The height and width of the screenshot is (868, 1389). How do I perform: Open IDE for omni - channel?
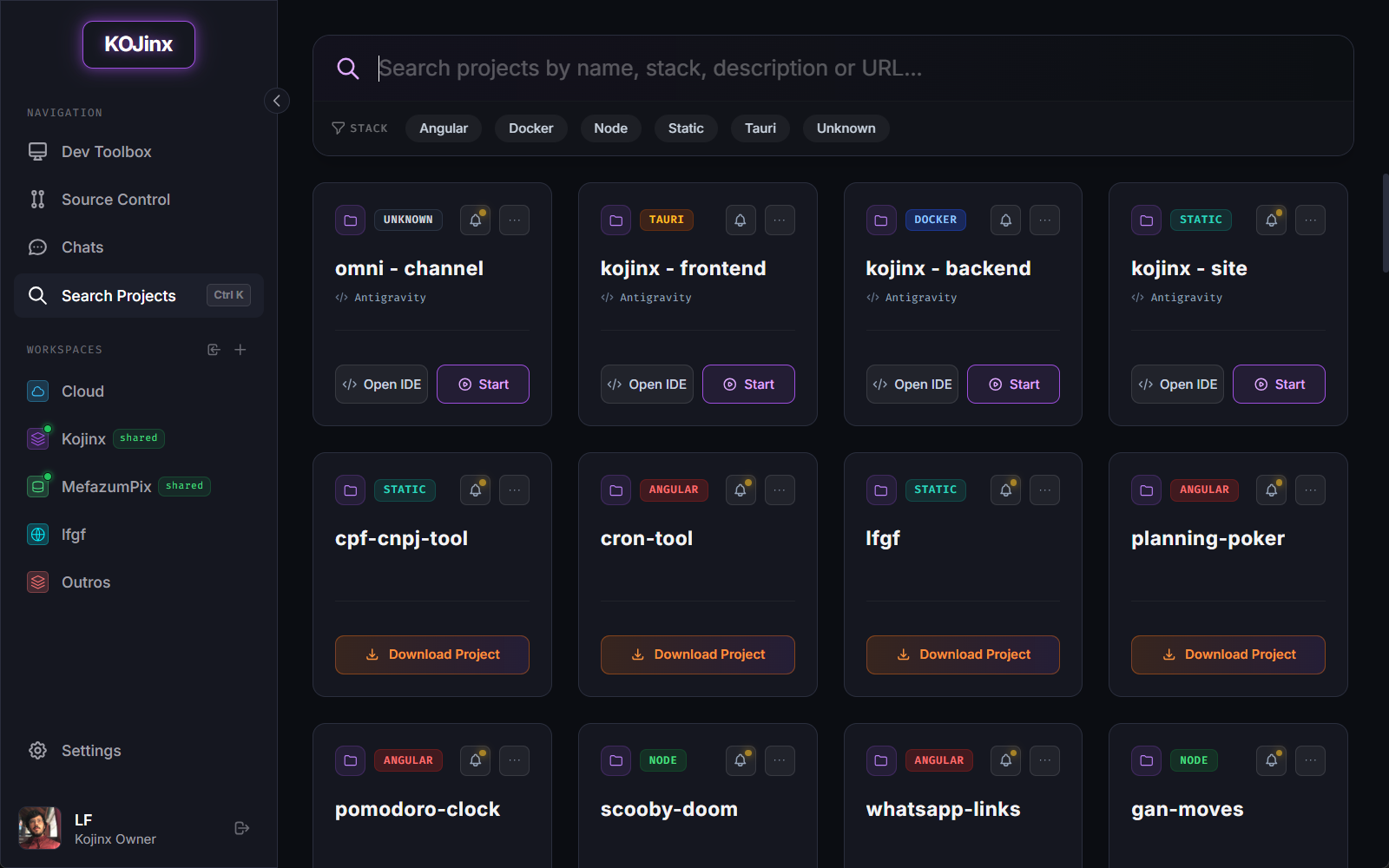click(x=381, y=385)
